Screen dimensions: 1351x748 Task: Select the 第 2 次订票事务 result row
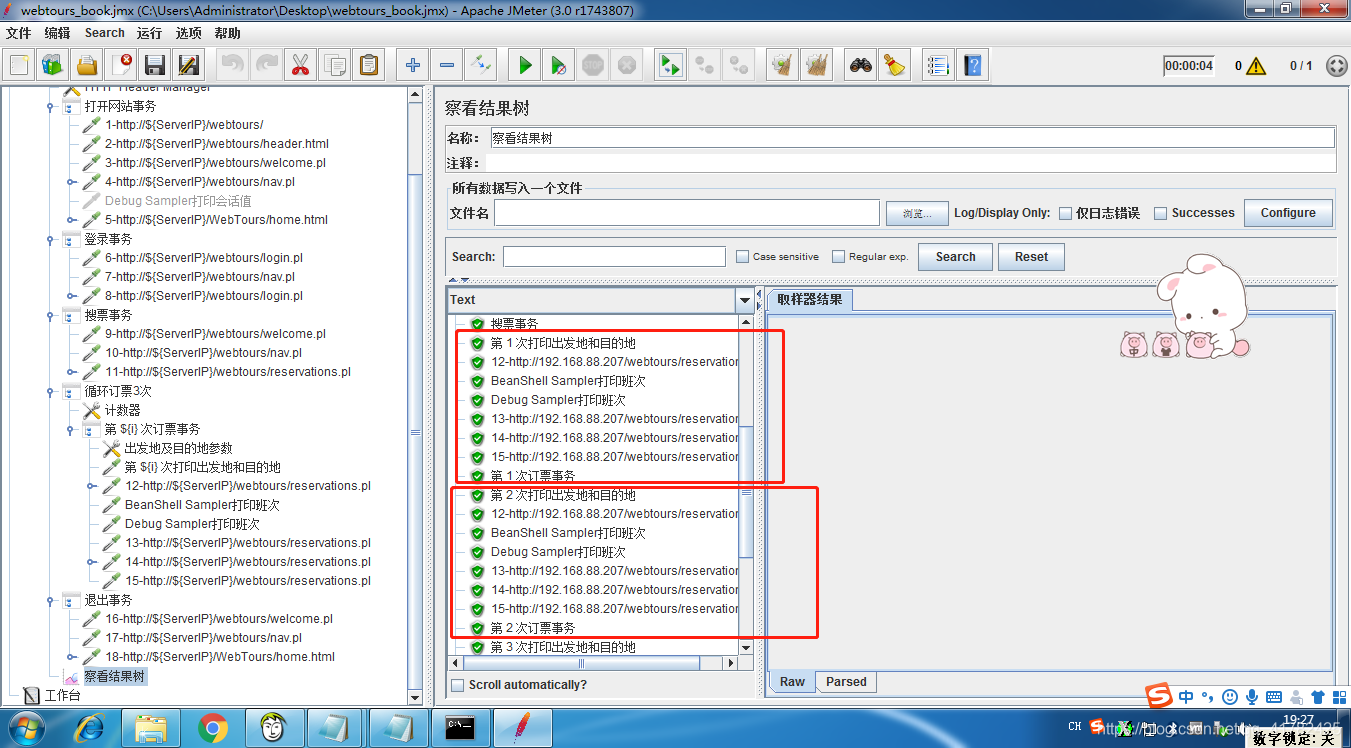533,628
